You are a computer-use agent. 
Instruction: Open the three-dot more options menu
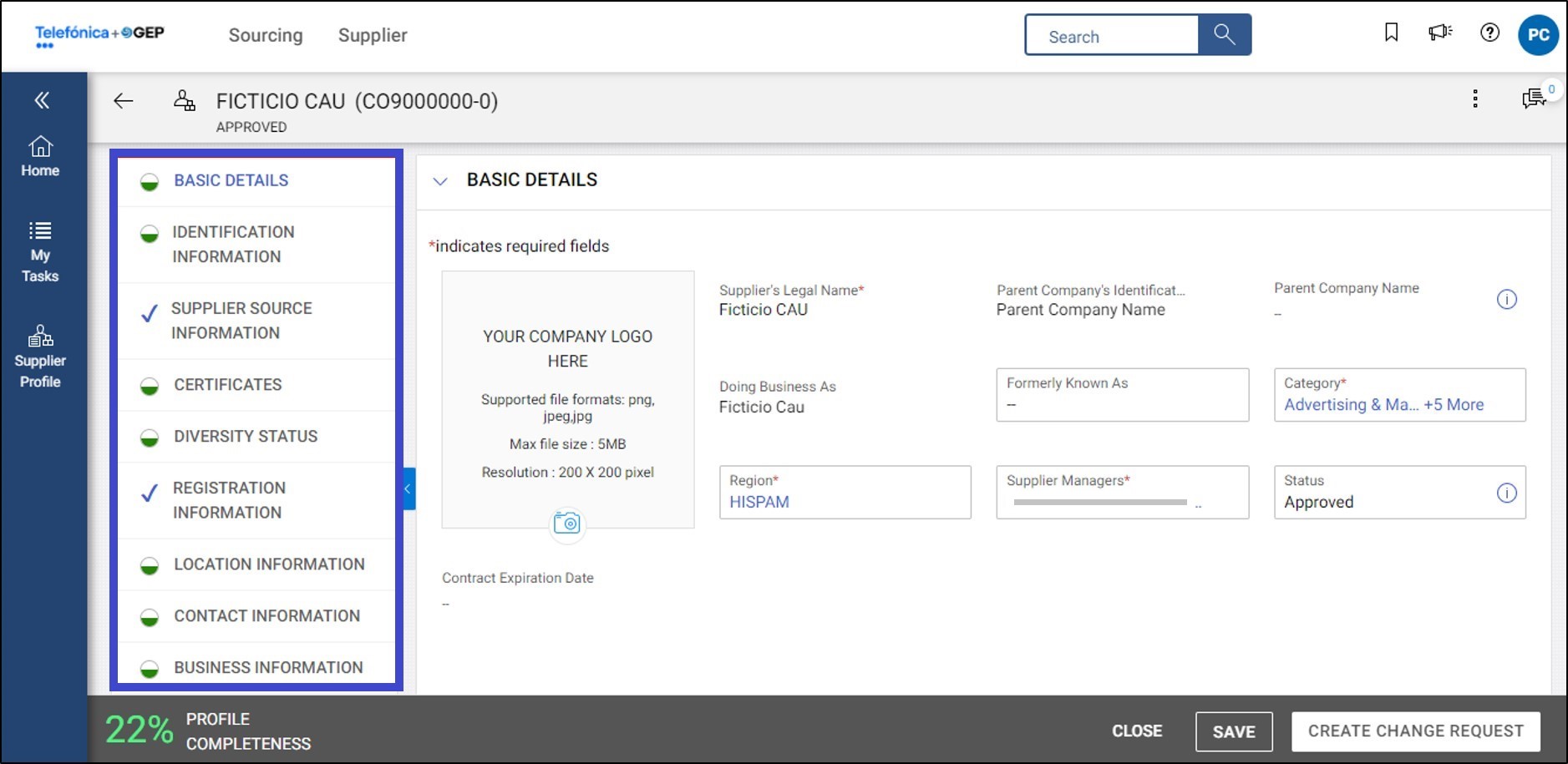[x=1475, y=99]
